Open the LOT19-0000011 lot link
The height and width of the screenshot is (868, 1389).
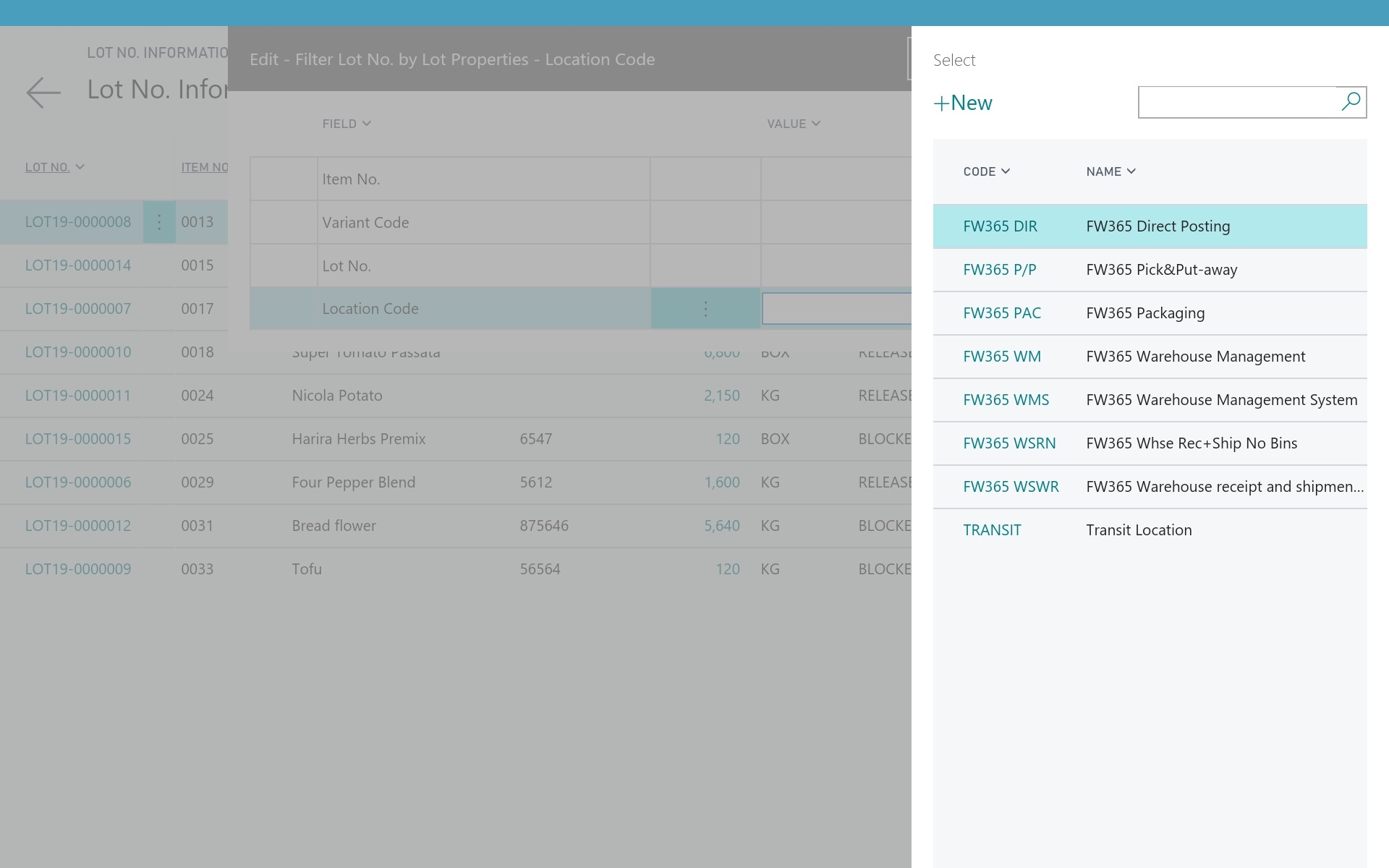coord(78,396)
